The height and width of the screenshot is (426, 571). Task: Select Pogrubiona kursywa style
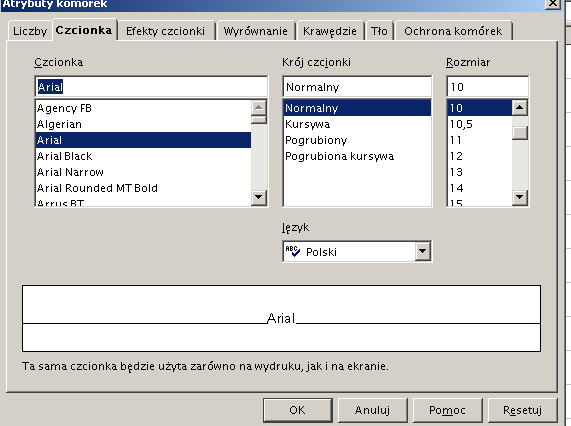click(357, 156)
